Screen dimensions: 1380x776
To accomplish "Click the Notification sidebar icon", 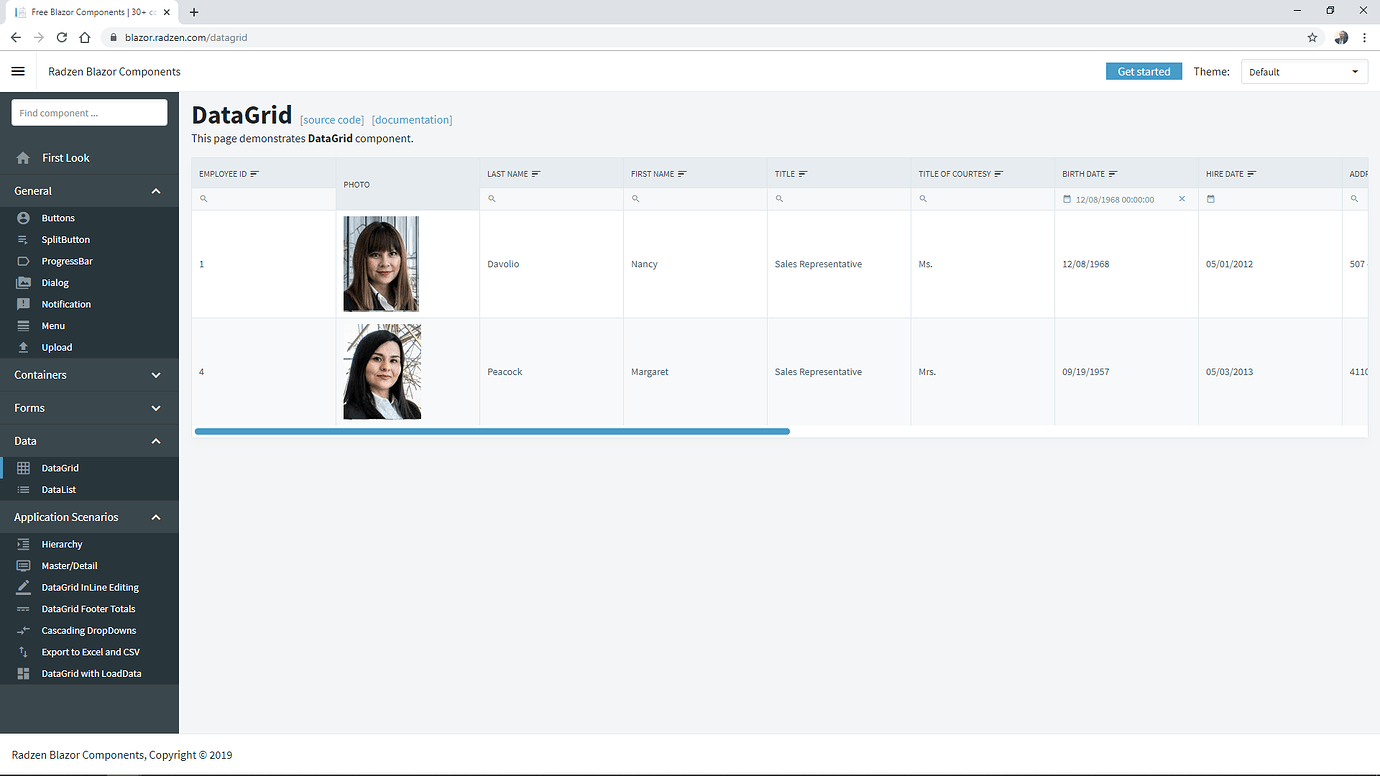I will coord(23,304).
